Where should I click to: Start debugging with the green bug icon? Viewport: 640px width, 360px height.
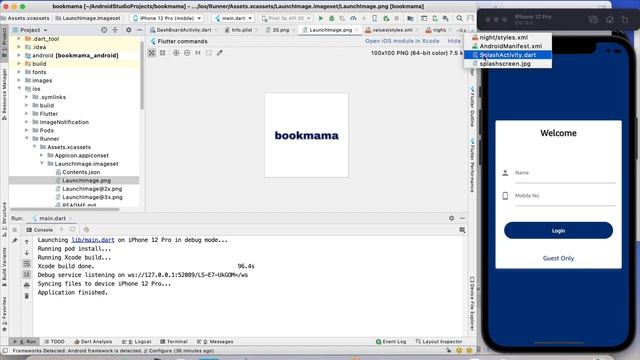click(x=331, y=18)
